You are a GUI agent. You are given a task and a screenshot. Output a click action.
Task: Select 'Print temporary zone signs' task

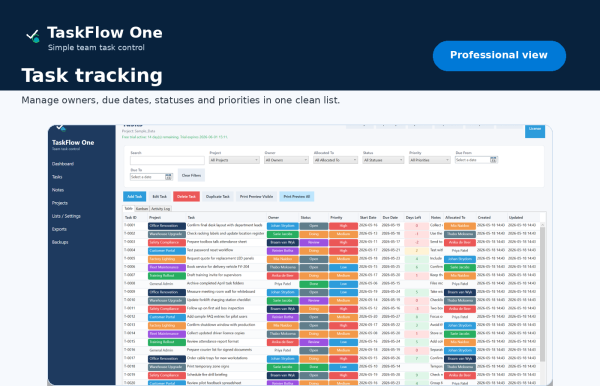[x=208, y=366]
